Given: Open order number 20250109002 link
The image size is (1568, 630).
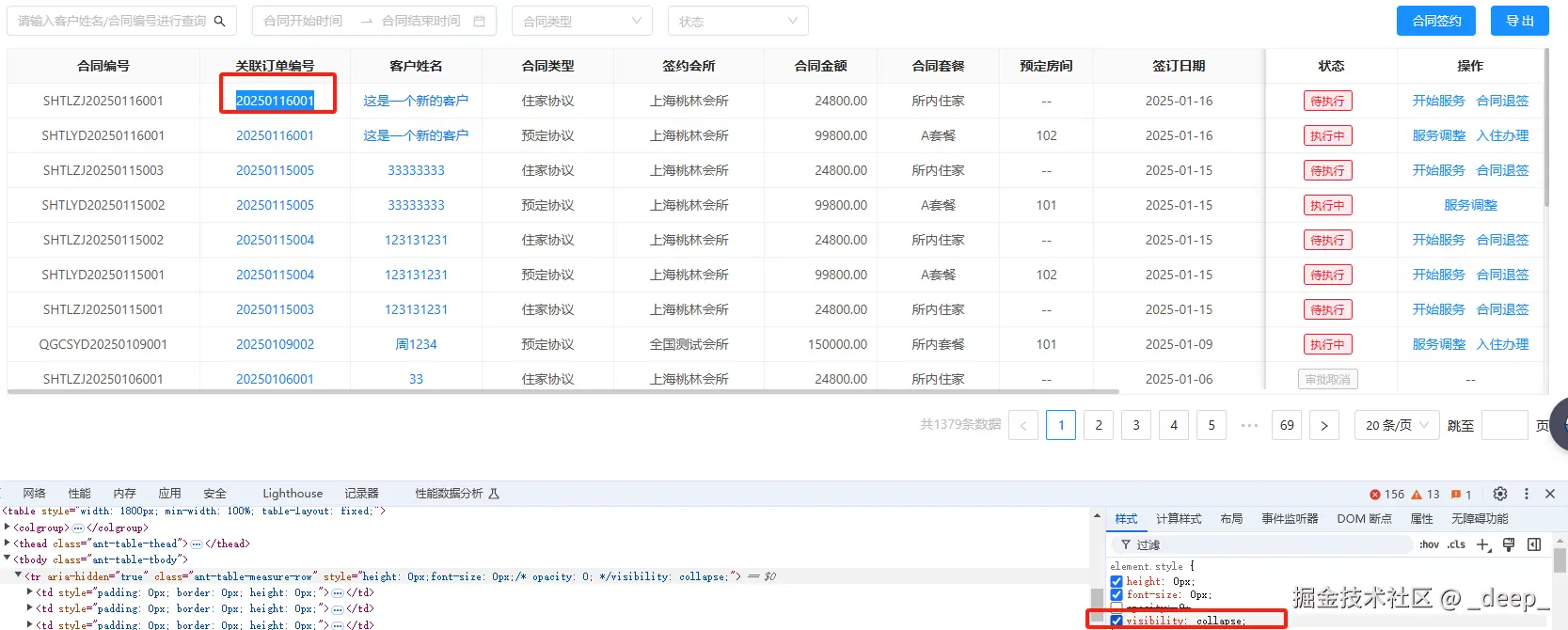Looking at the screenshot, I should [275, 344].
